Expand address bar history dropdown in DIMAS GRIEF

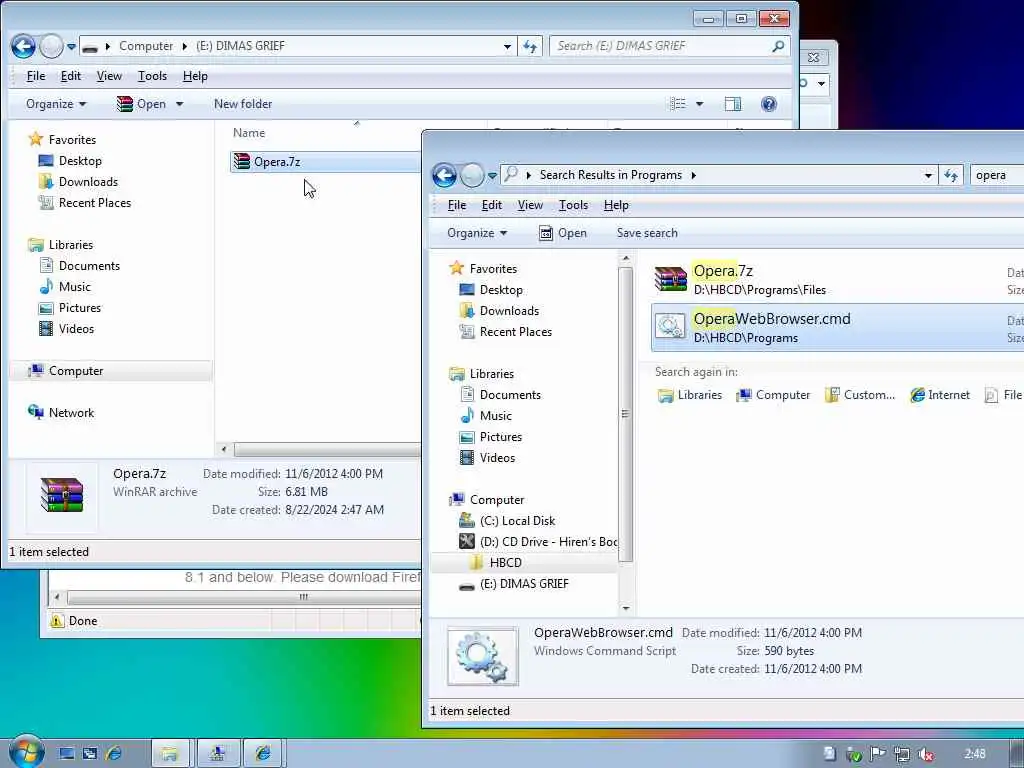click(507, 46)
